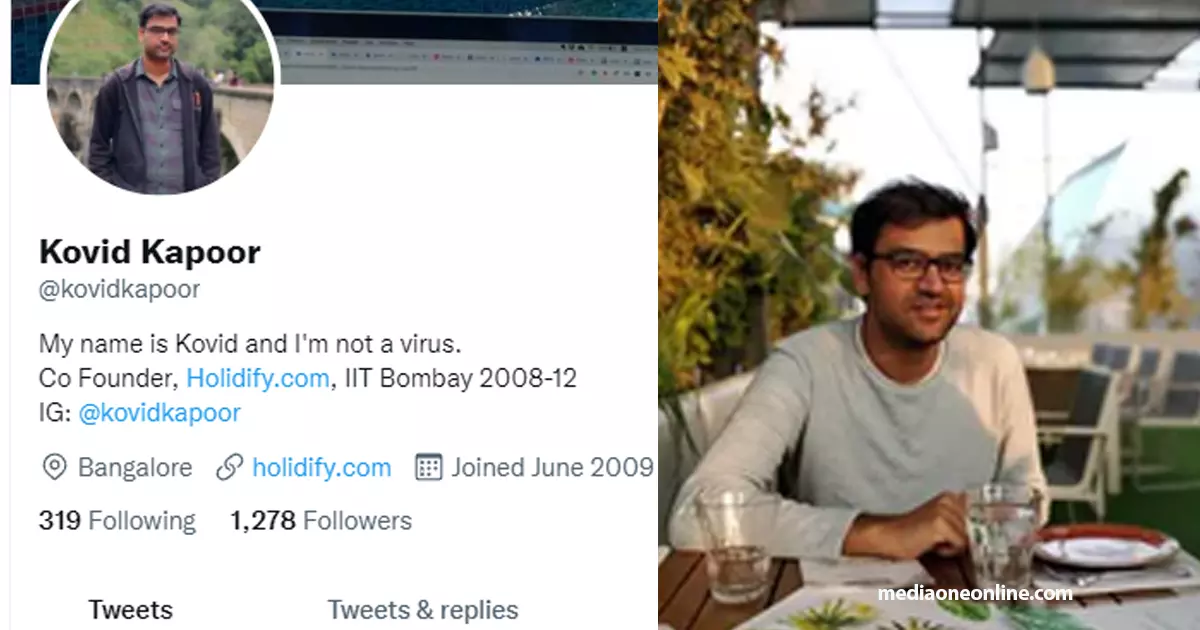Image resolution: width=1200 pixels, height=630 pixels.
Task: View the 319 Following list
Action: tap(117, 521)
